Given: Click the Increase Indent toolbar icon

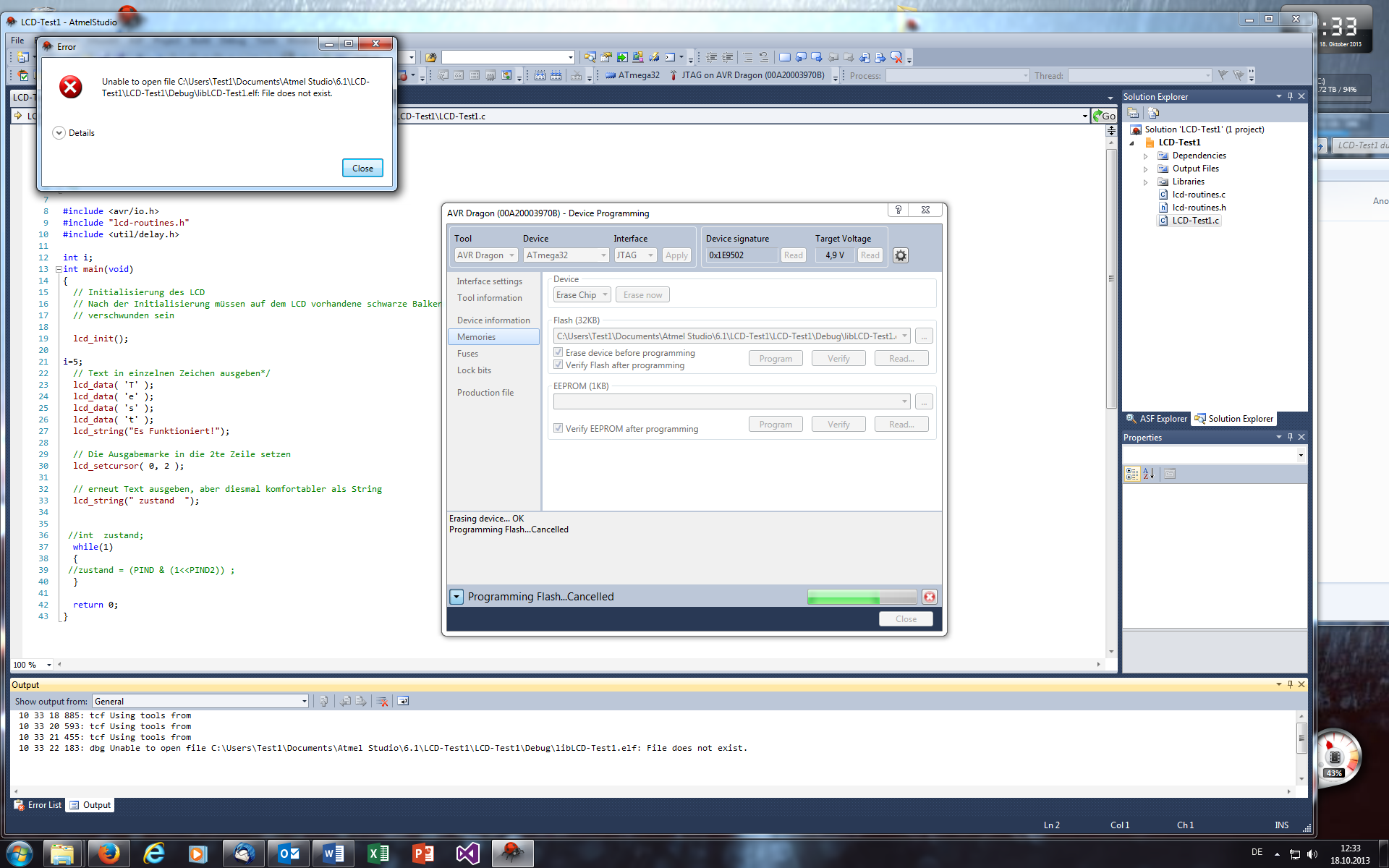Looking at the screenshot, I should coord(728,57).
